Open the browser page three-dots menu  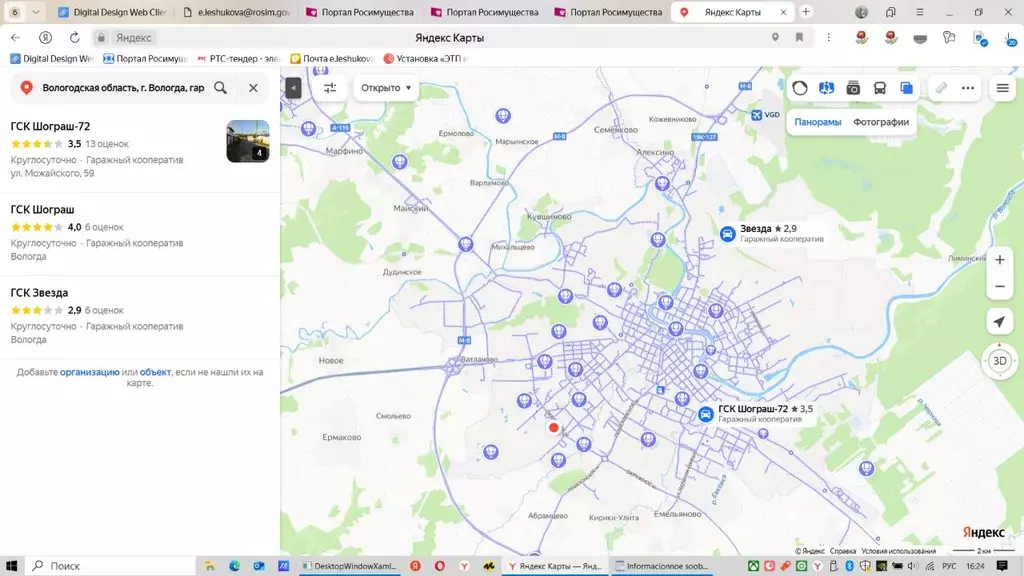click(x=829, y=38)
